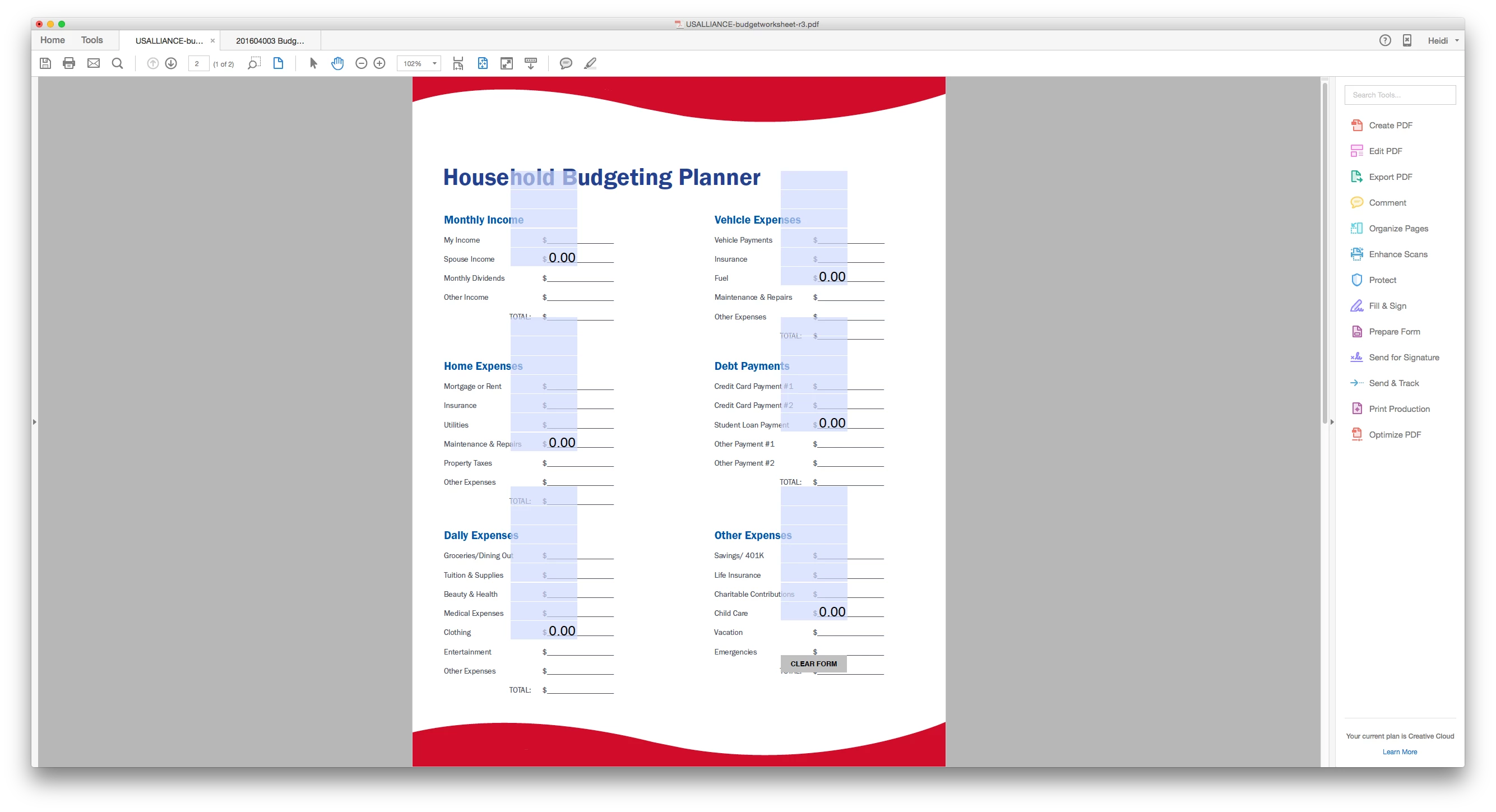Add a sticky note comment
Viewport: 1496px width, 812px height.
pyautogui.click(x=566, y=63)
